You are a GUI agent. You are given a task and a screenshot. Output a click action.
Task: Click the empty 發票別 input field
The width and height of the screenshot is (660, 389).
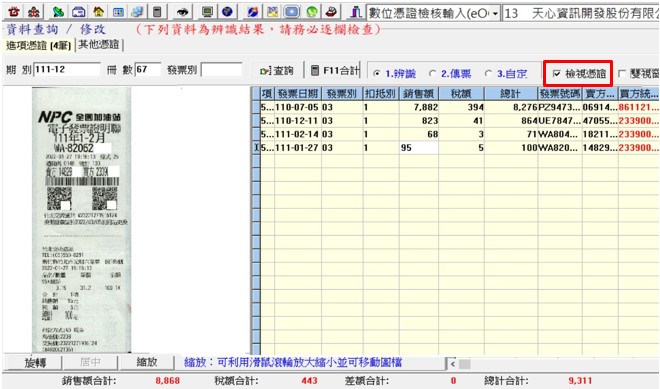(x=221, y=69)
